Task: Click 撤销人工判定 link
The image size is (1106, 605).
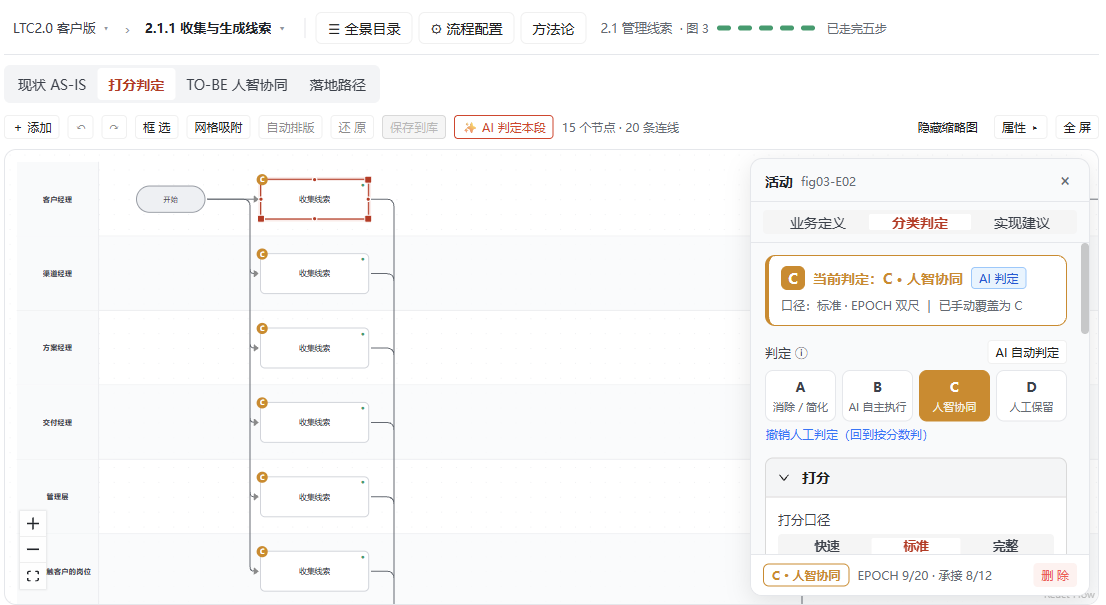Action: coord(846,434)
